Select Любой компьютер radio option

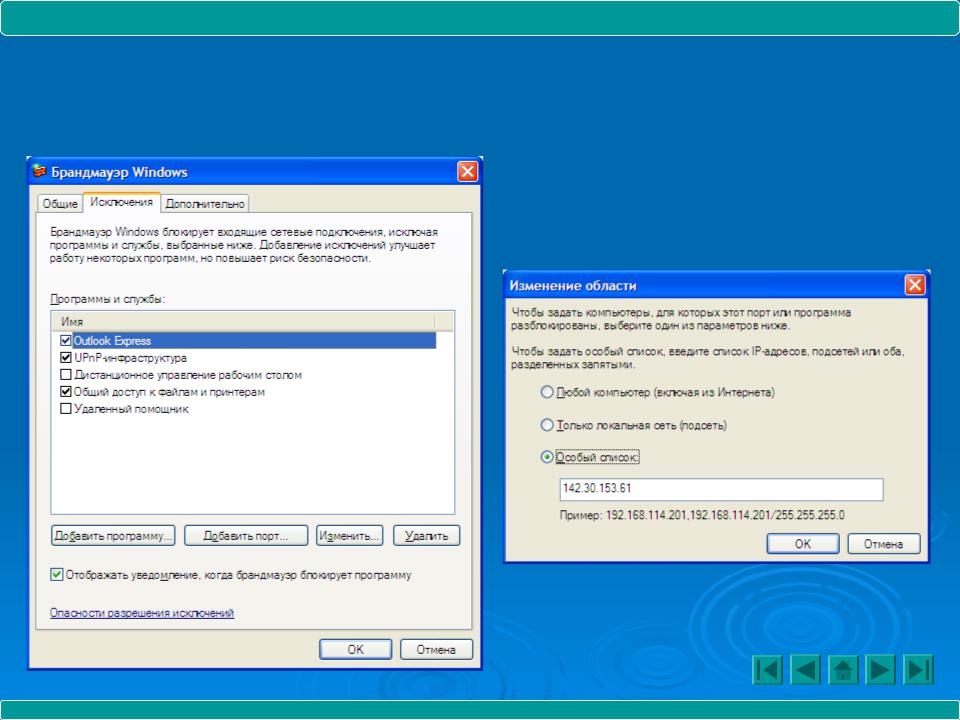click(547, 392)
